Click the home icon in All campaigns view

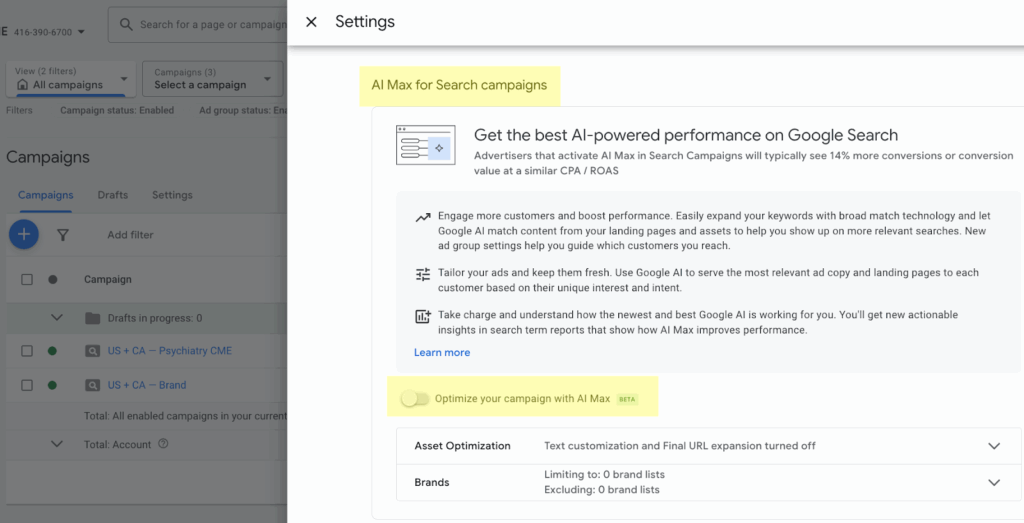pyautogui.click(x=23, y=85)
